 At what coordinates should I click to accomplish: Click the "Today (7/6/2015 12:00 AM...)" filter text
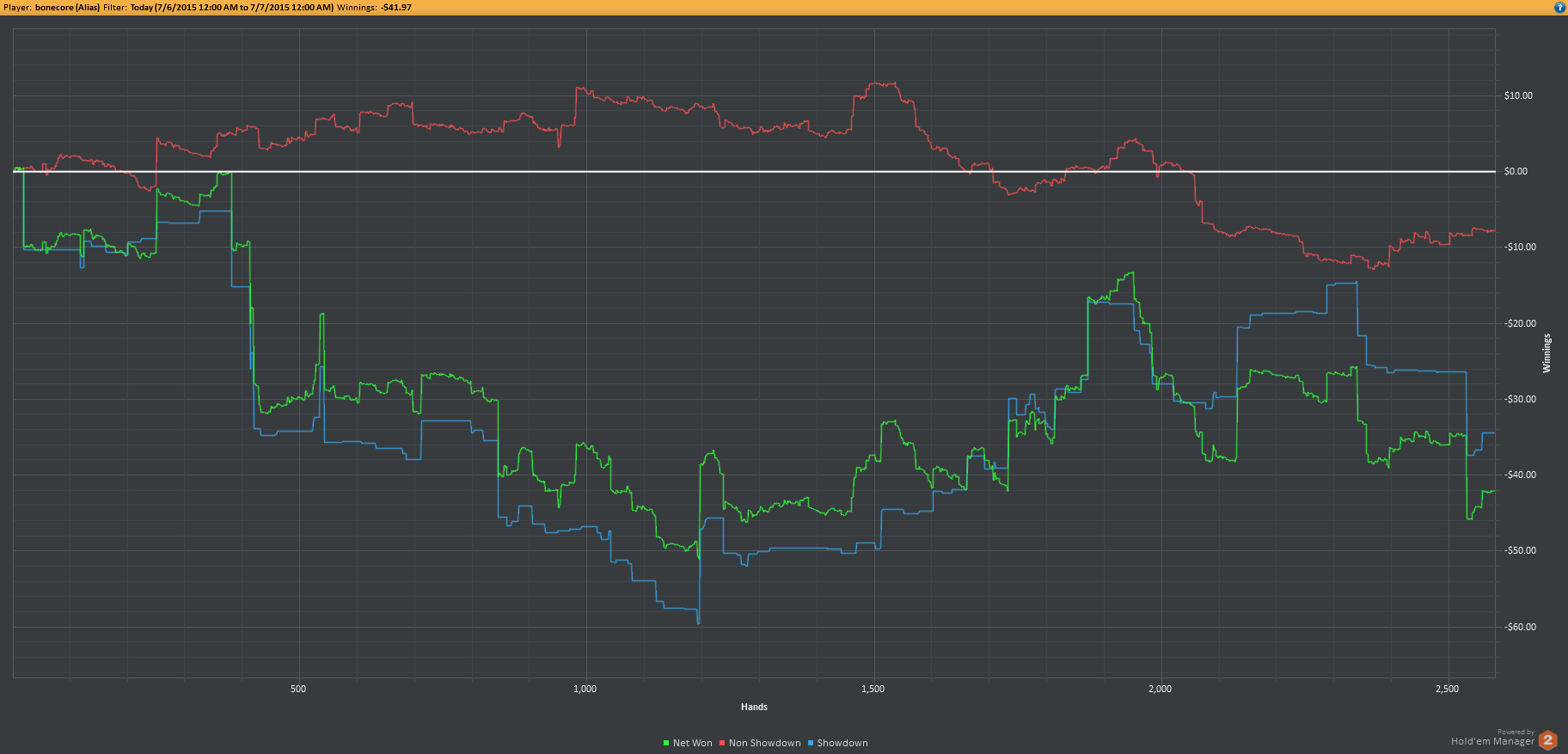point(232,7)
